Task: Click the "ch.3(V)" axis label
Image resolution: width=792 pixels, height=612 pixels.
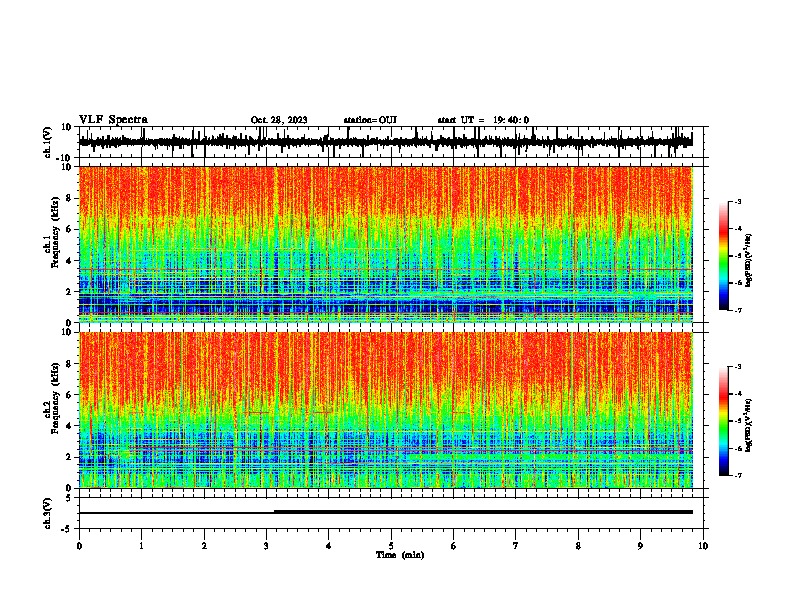Action: (48, 513)
